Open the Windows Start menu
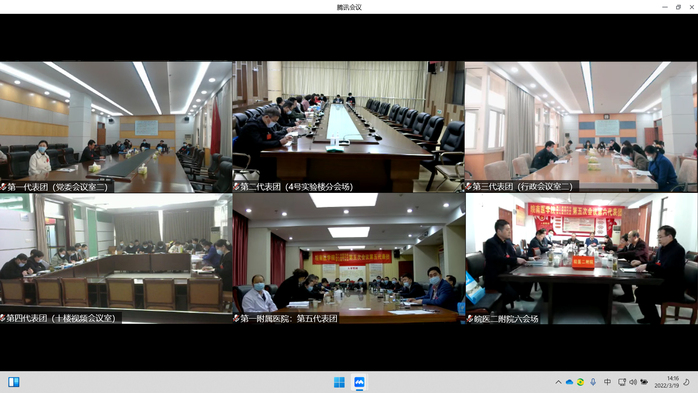Image resolution: width=698 pixels, height=393 pixels. point(339,382)
